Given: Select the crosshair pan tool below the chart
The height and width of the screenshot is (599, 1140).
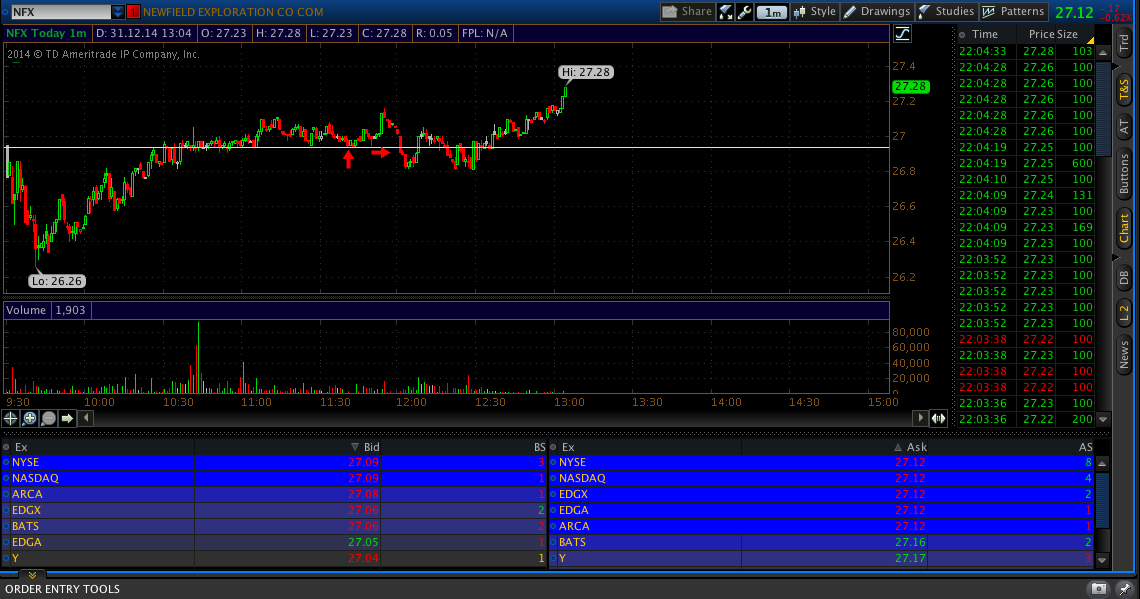Looking at the screenshot, I should 10,418.
